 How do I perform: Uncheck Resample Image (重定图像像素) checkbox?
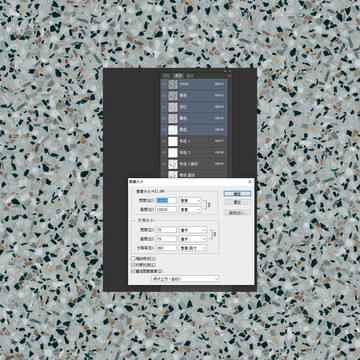133,271
